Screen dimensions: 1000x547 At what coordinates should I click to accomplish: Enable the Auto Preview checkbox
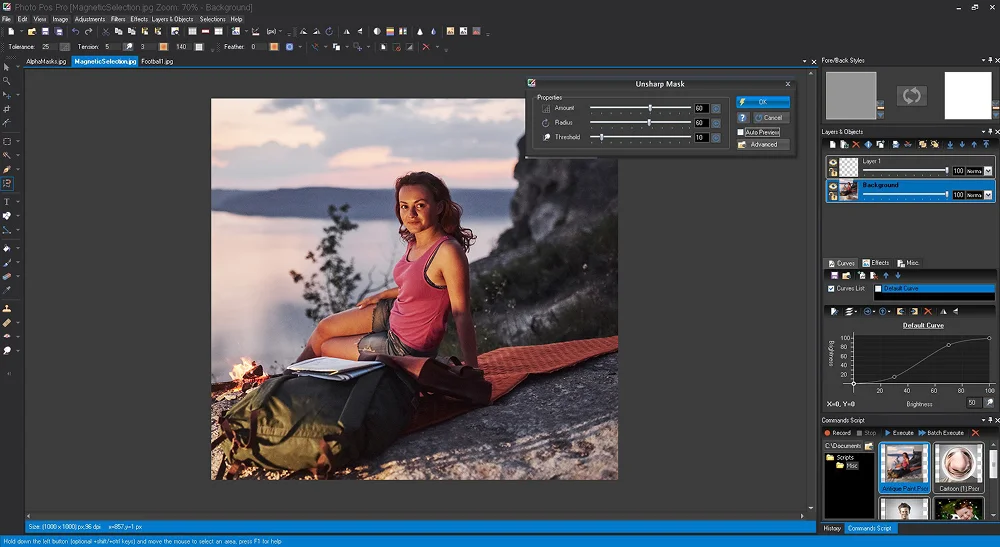(741, 132)
